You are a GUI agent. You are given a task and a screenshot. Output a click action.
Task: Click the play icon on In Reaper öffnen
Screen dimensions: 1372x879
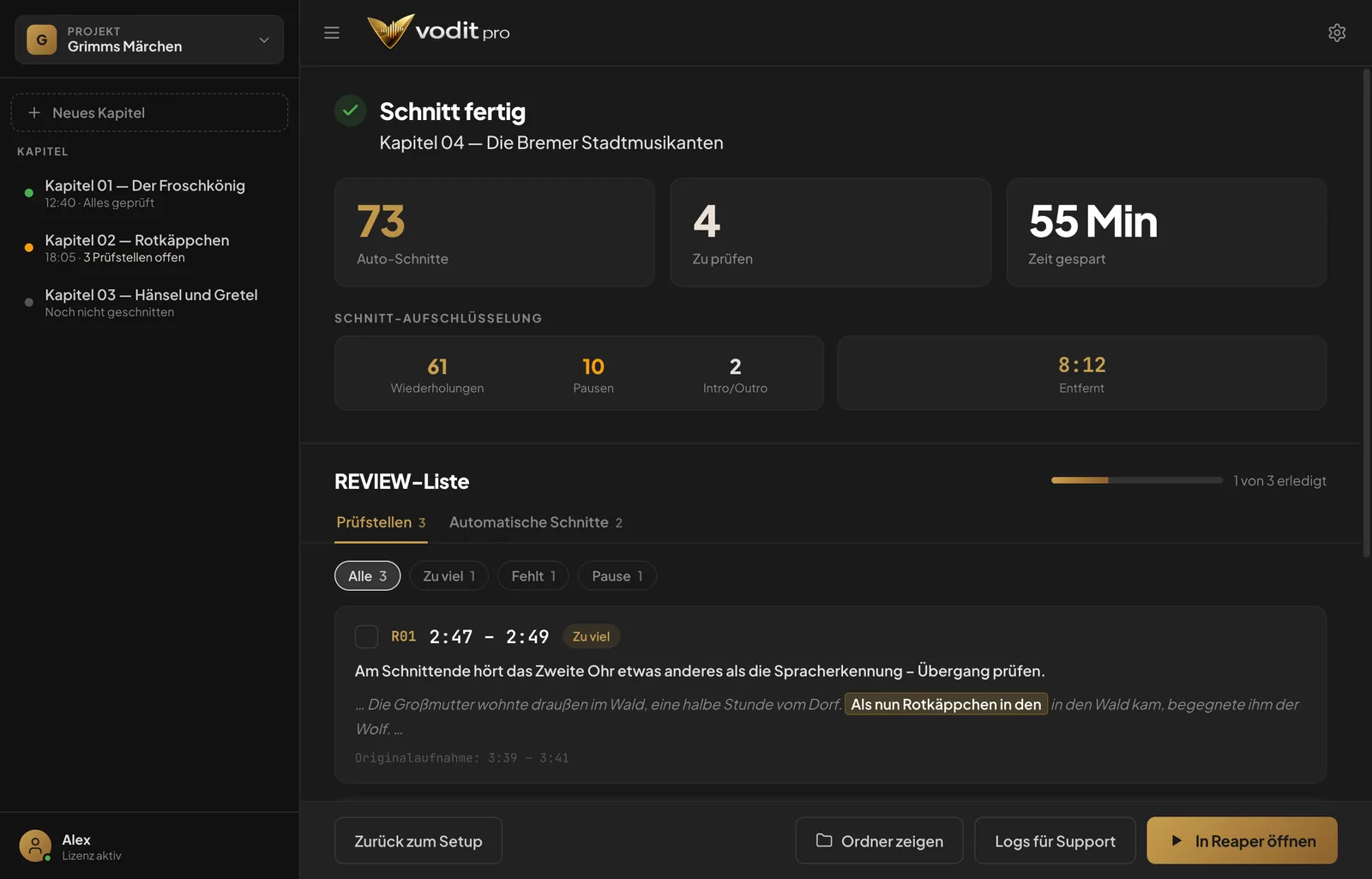[1176, 840]
